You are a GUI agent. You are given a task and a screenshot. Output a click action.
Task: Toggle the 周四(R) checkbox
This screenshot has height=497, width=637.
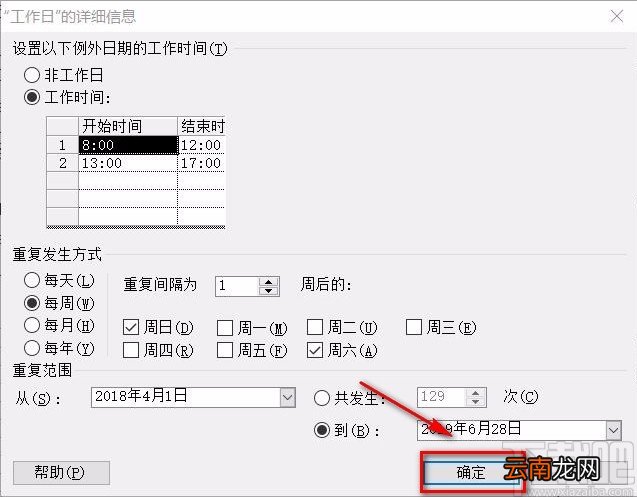131,350
